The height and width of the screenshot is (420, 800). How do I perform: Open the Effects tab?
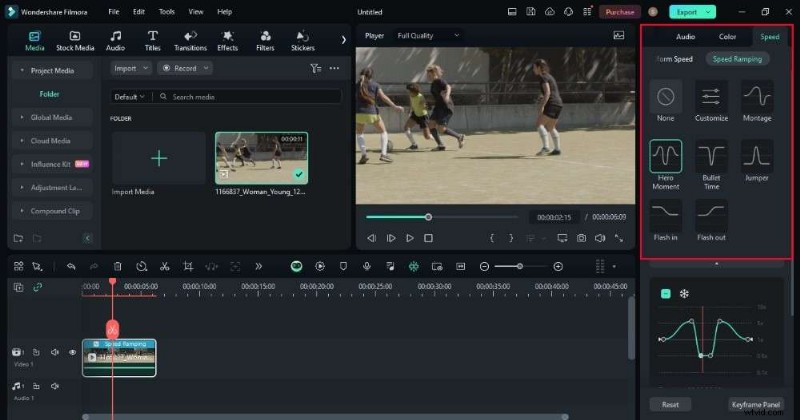click(x=228, y=41)
